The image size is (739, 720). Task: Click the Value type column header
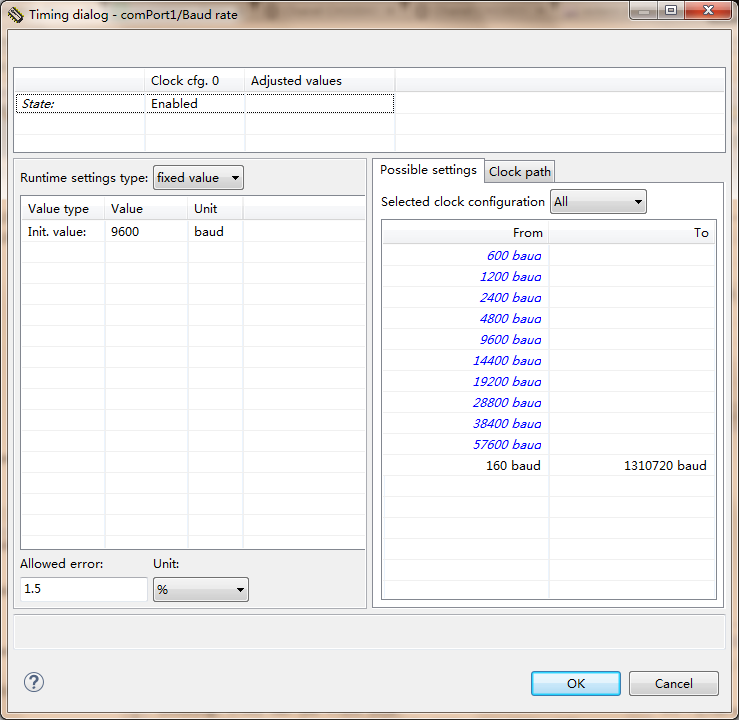click(x=63, y=209)
